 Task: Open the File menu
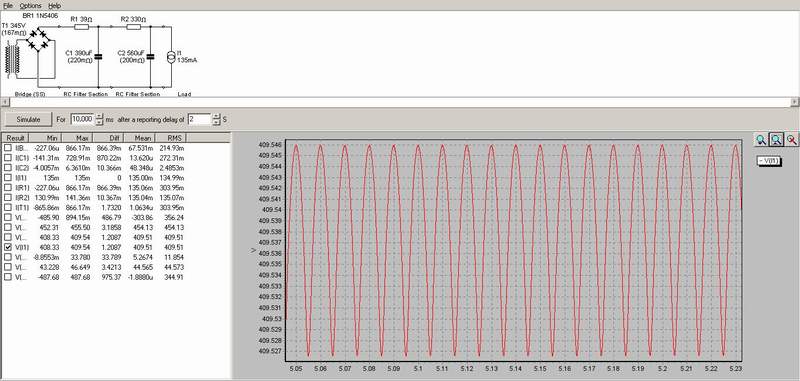(x=8, y=6)
